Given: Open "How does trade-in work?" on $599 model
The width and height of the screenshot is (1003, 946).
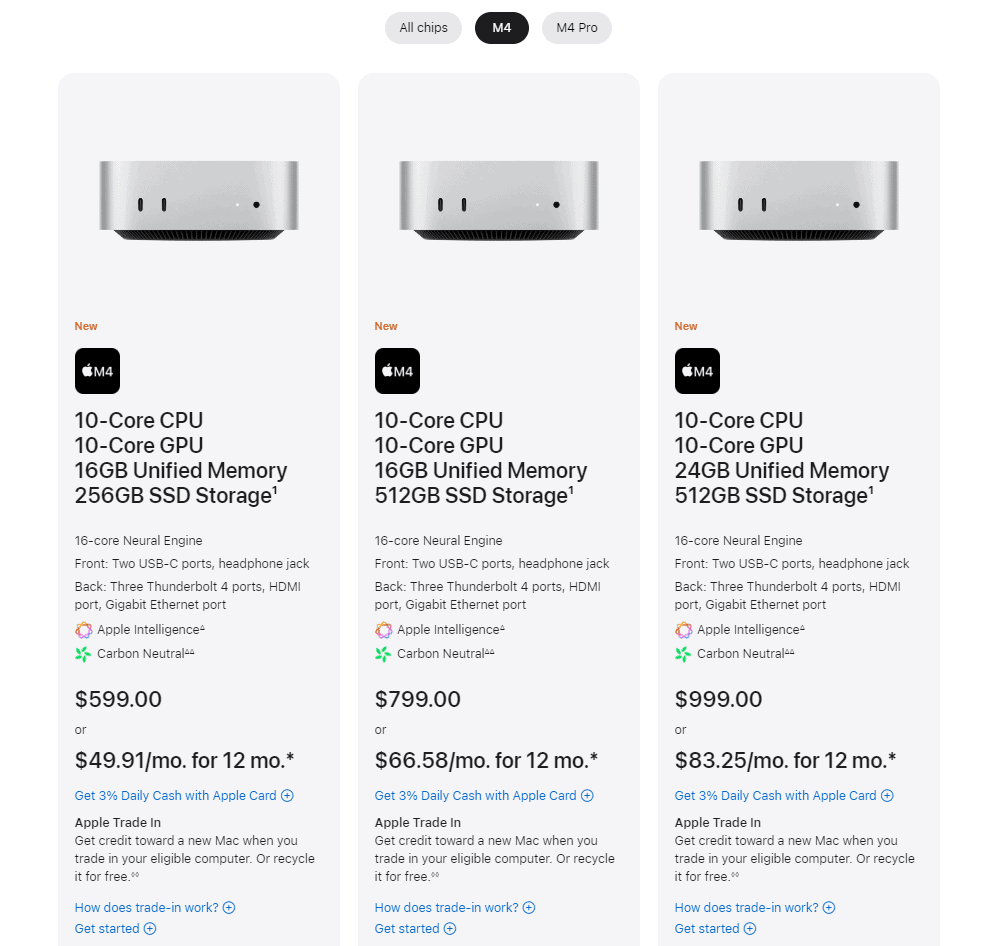Looking at the screenshot, I should click(x=154, y=908).
